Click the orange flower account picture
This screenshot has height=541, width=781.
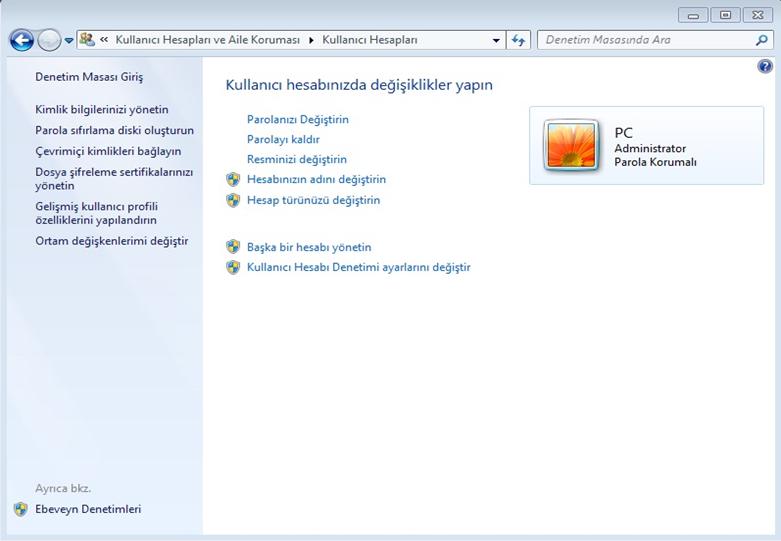coord(571,145)
